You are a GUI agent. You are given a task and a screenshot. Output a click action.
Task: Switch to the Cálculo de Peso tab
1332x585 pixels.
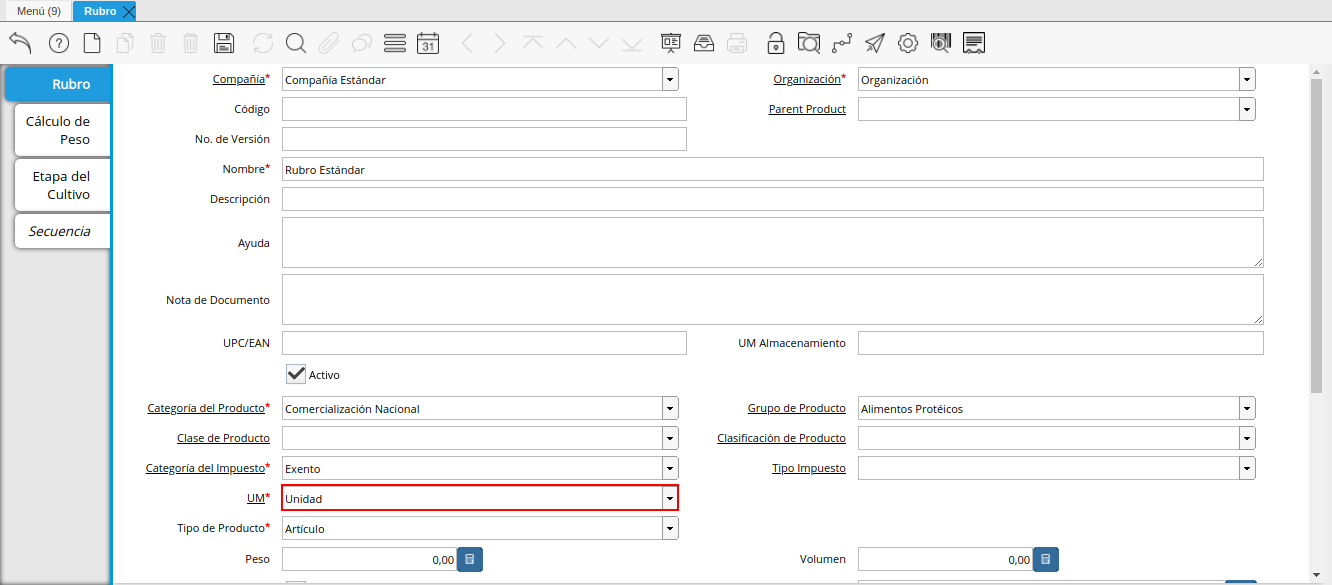(x=60, y=130)
